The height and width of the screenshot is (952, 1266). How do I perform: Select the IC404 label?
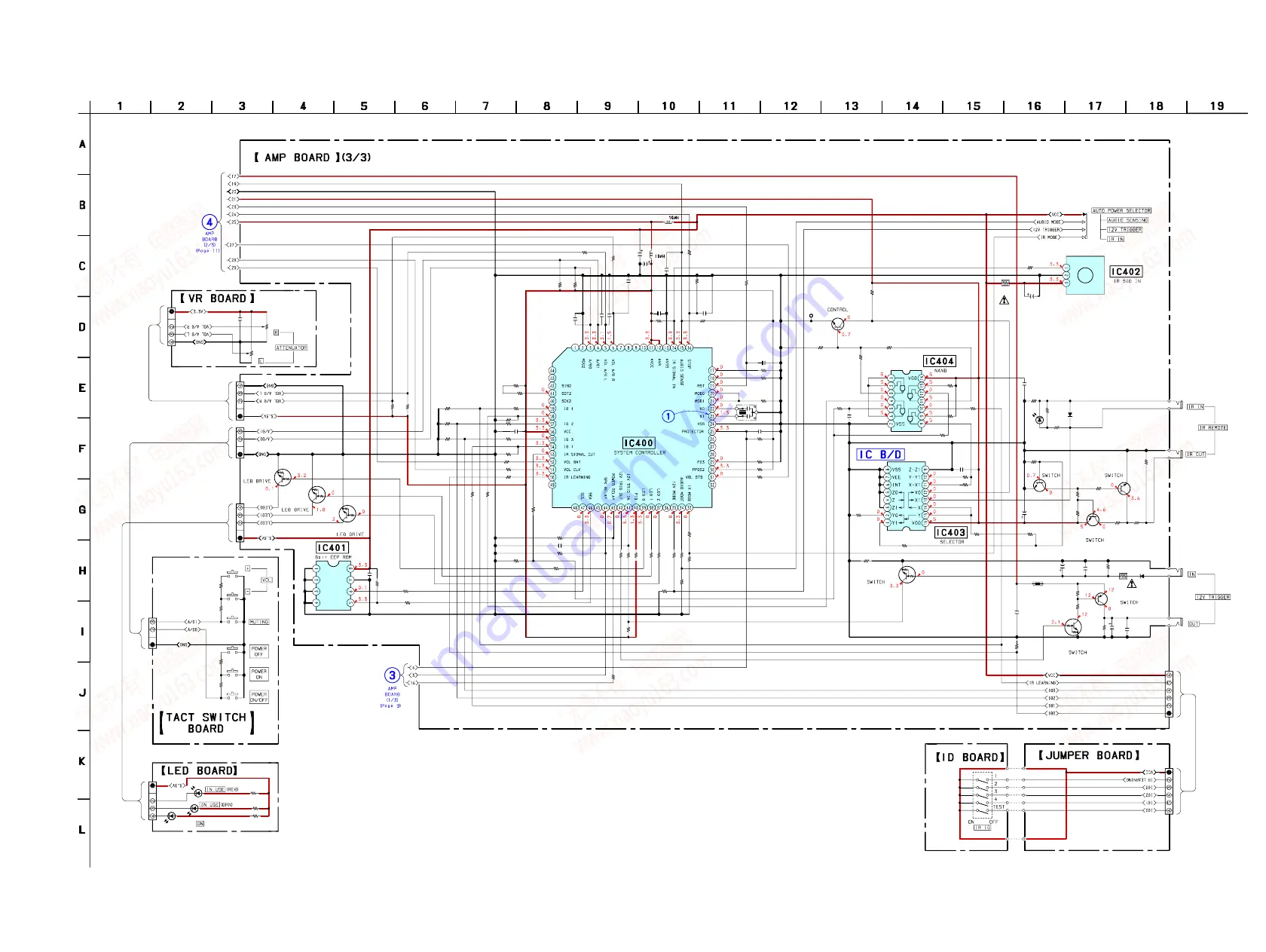click(940, 361)
